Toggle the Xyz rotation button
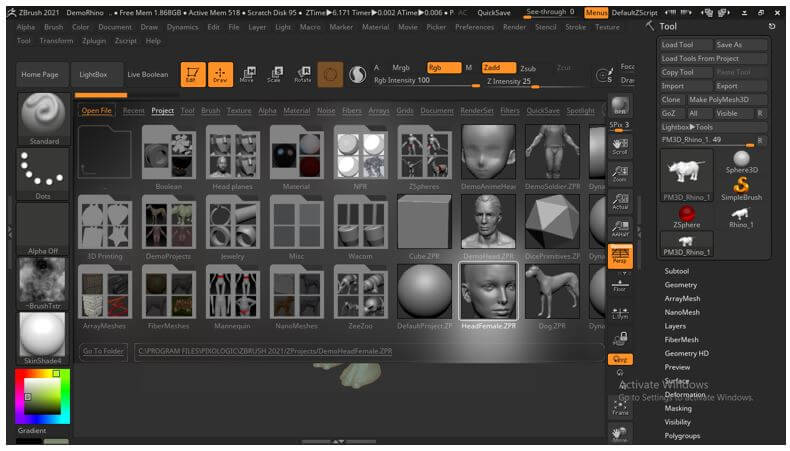This screenshot has height=451, width=790. point(620,359)
